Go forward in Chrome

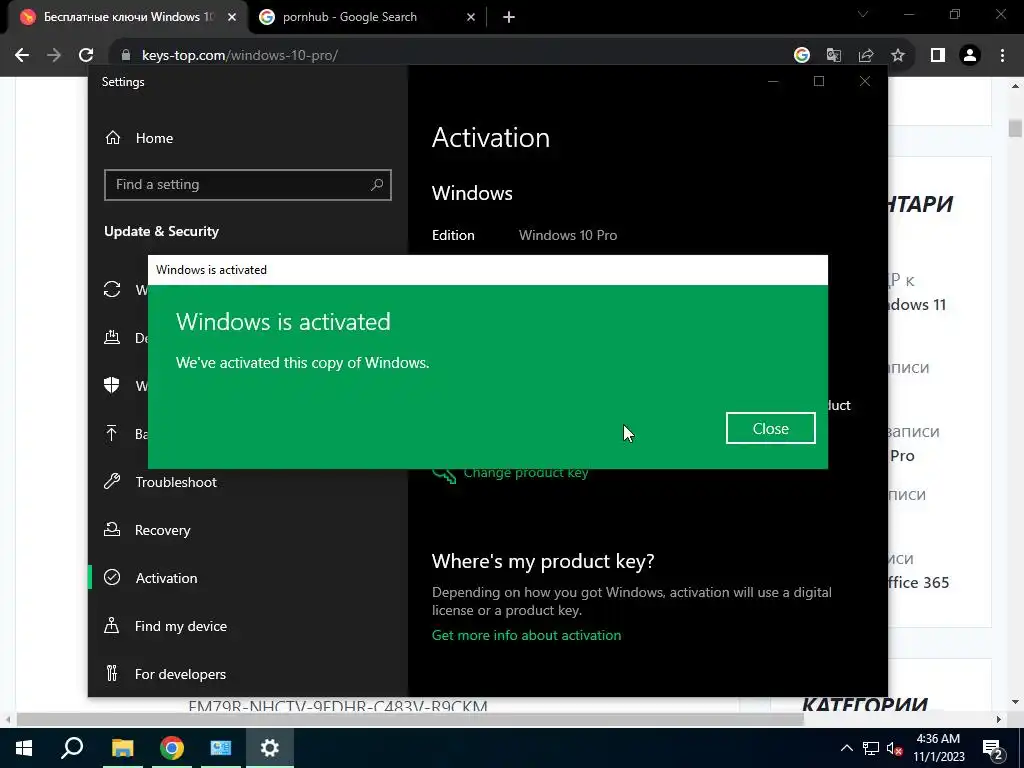point(54,56)
